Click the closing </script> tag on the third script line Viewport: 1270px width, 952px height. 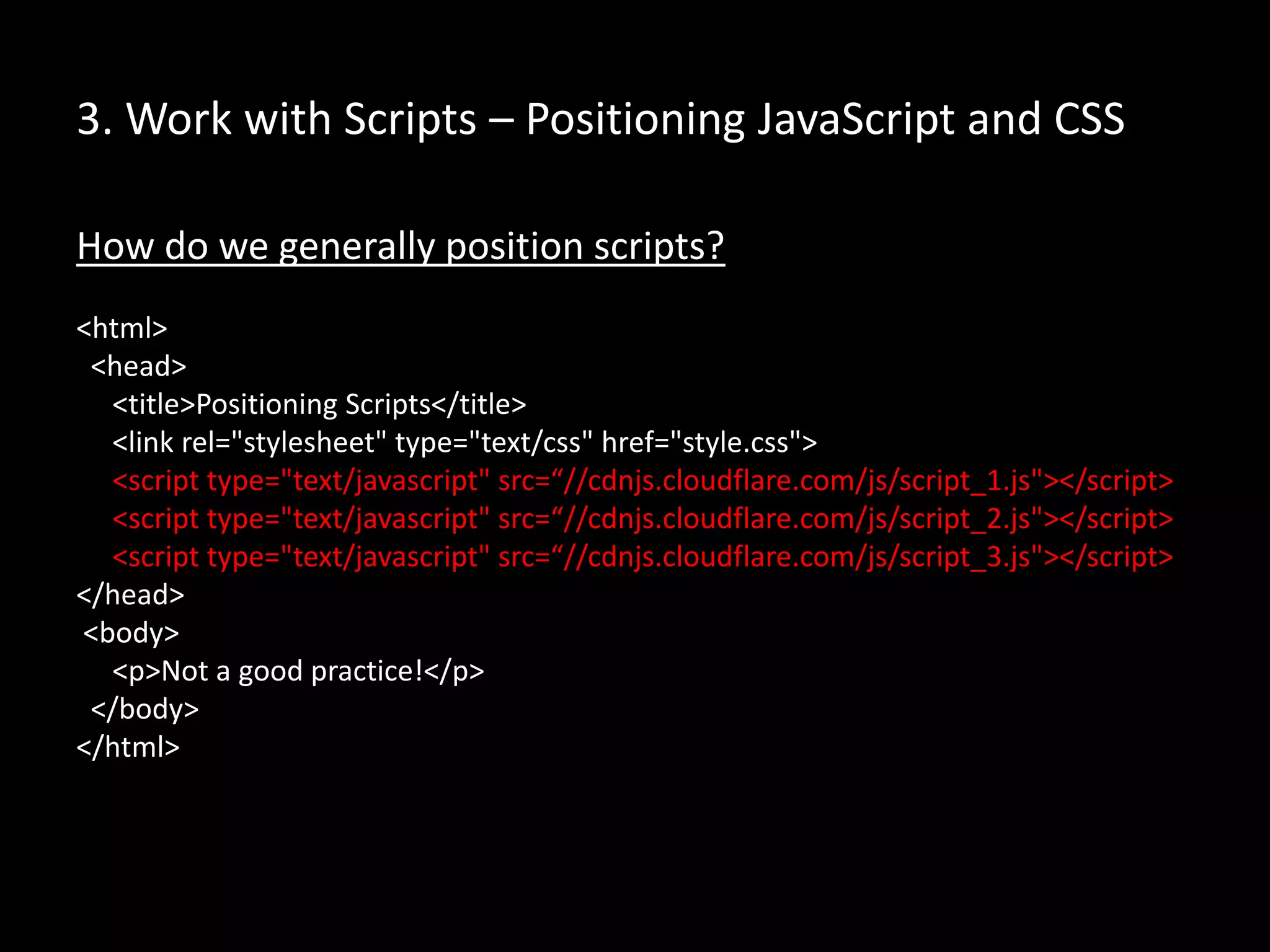1116,557
